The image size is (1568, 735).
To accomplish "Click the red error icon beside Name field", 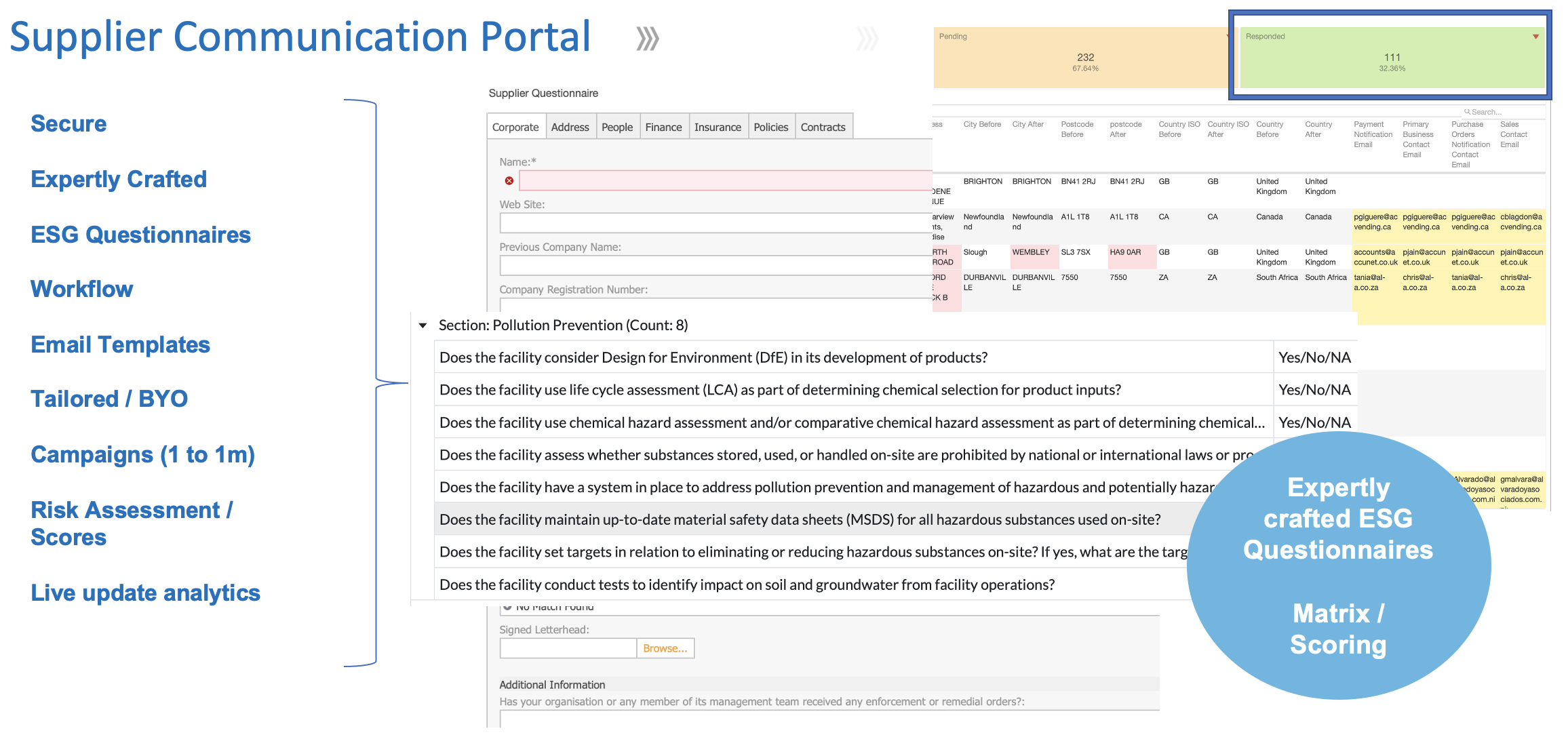I will (509, 180).
